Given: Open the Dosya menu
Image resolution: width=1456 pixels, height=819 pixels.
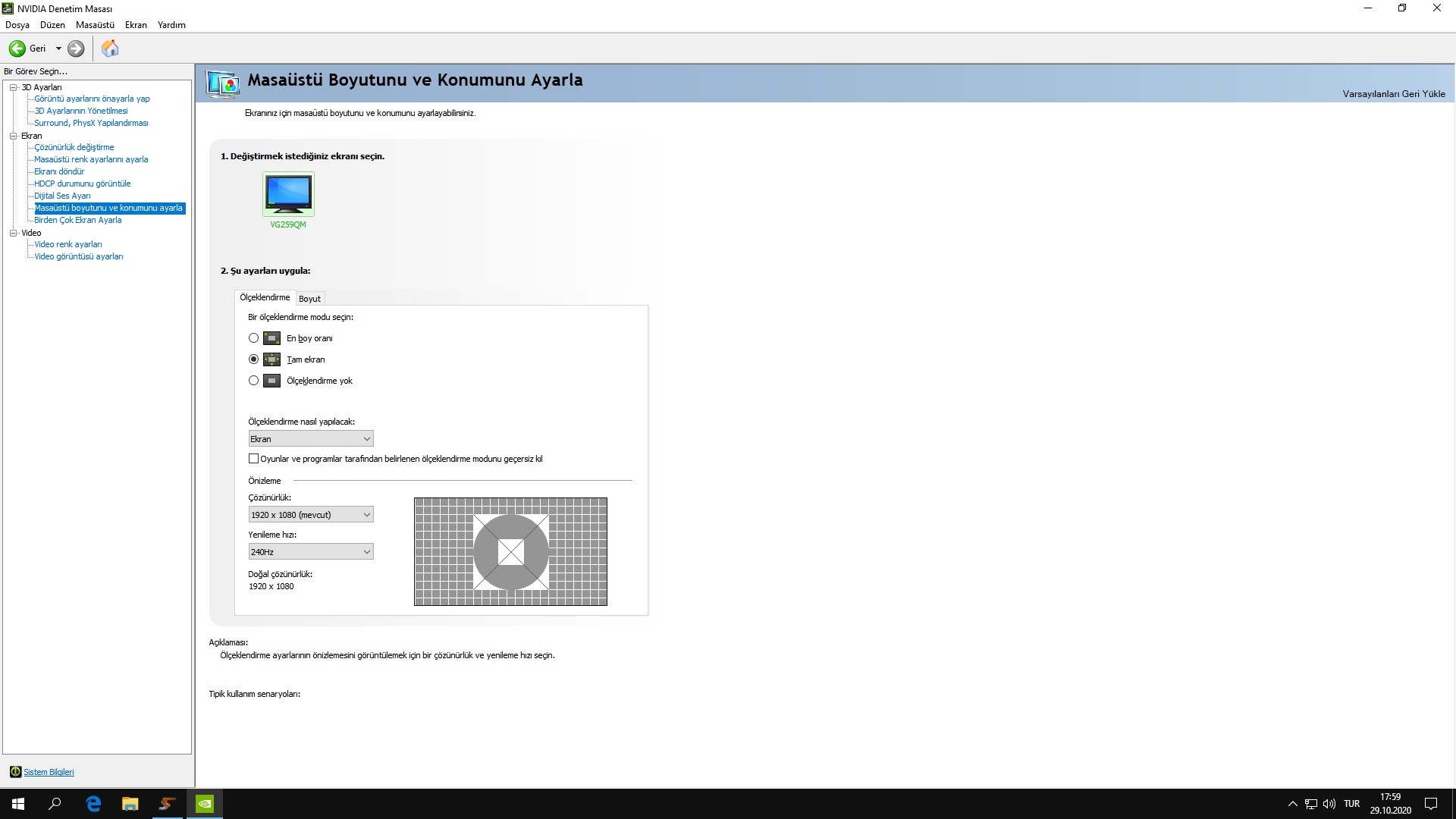Looking at the screenshot, I should pos(17,25).
